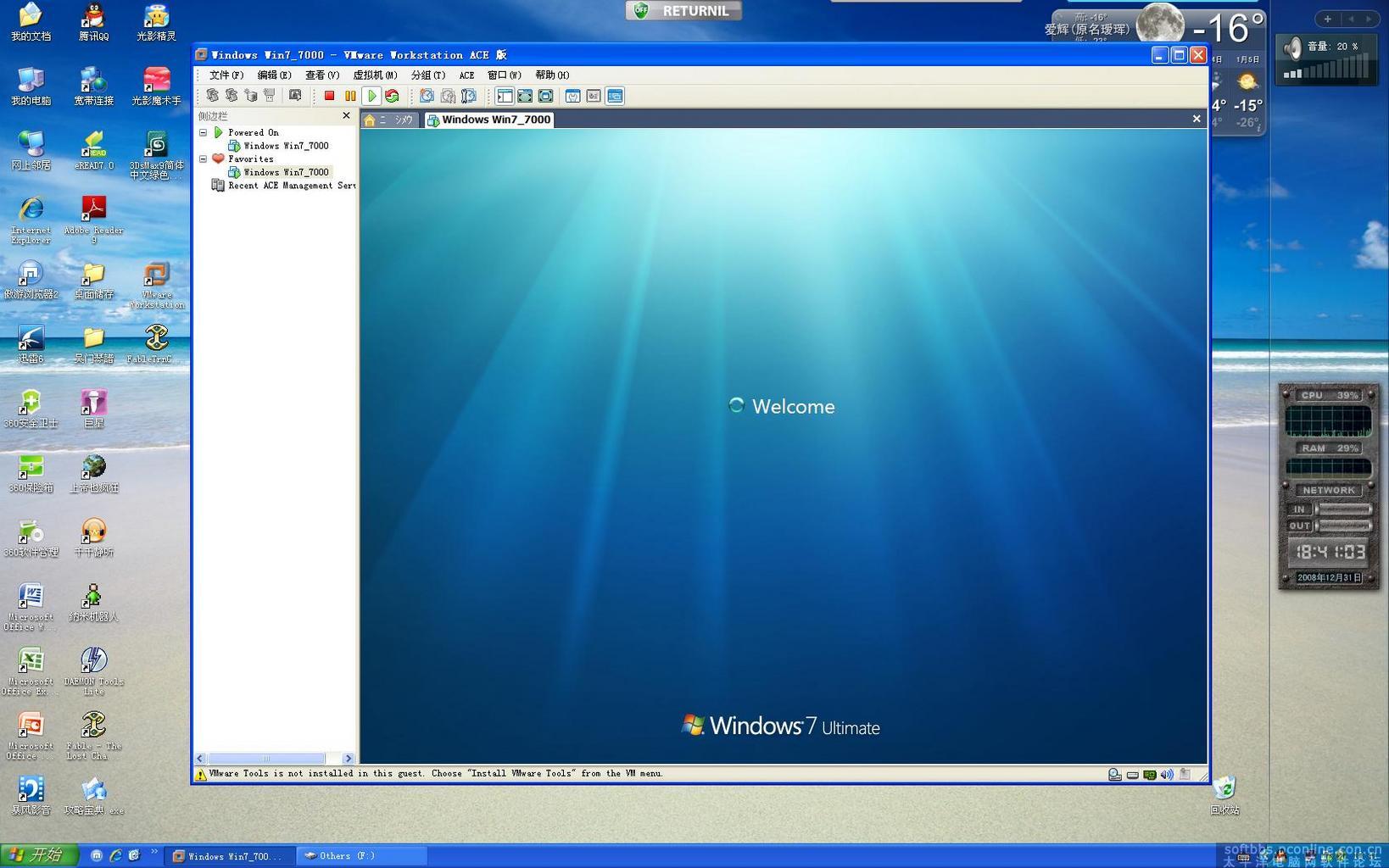Image resolution: width=1389 pixels, height=868 pixels.
Task: Click the Appliance view toolbar icon
Action: point(594,96)
